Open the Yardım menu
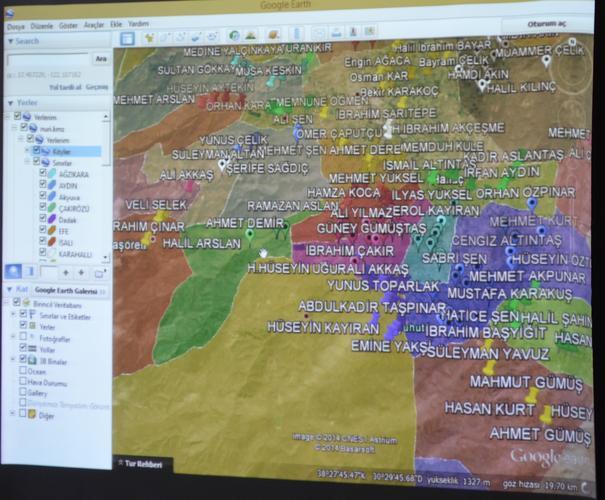The height and width of the screenshot is (500, 605). [138, 24]
